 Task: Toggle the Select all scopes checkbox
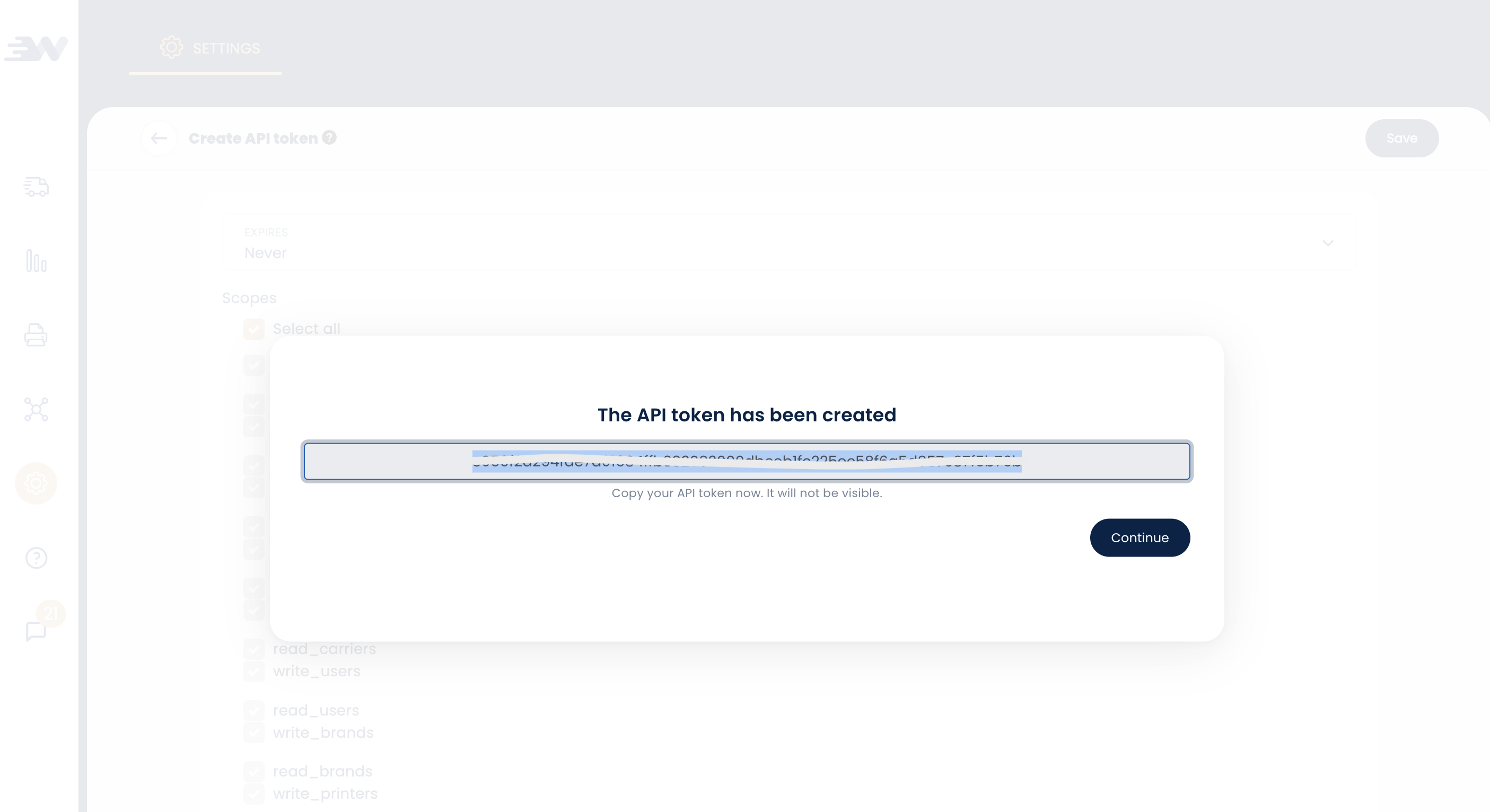click(253, 329)
